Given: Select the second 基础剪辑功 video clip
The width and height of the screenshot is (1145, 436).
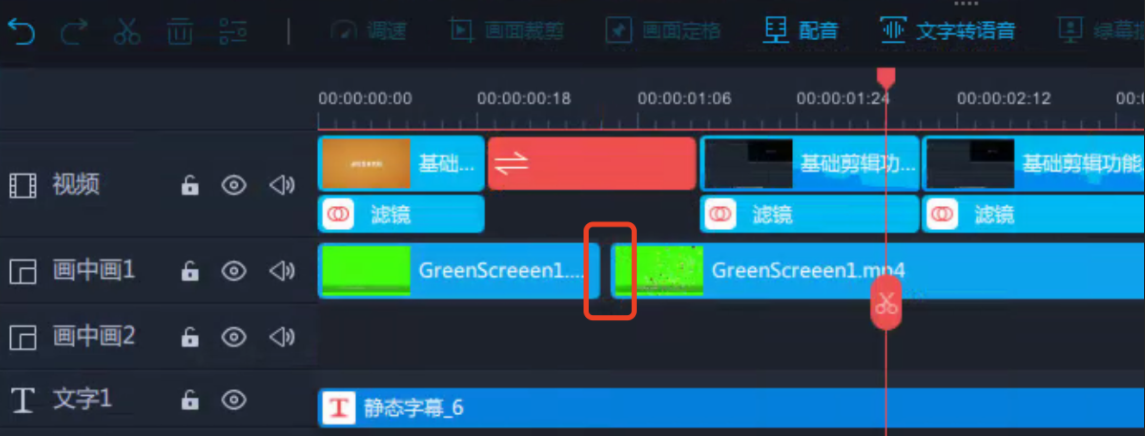Looking at the screenshot, I should pyautogui.click(x=809, y=163).
